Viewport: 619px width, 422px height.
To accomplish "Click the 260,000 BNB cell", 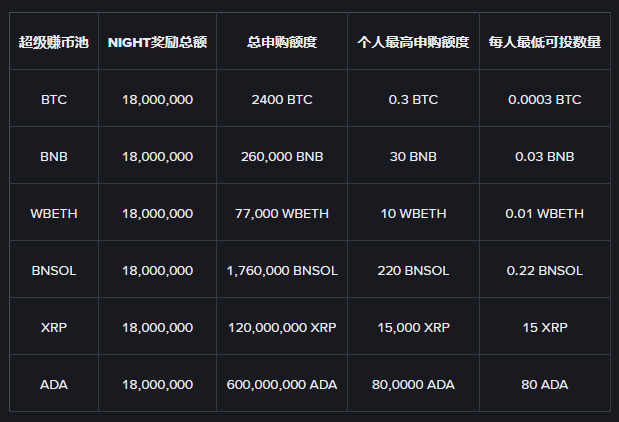I will pos(282,157).
